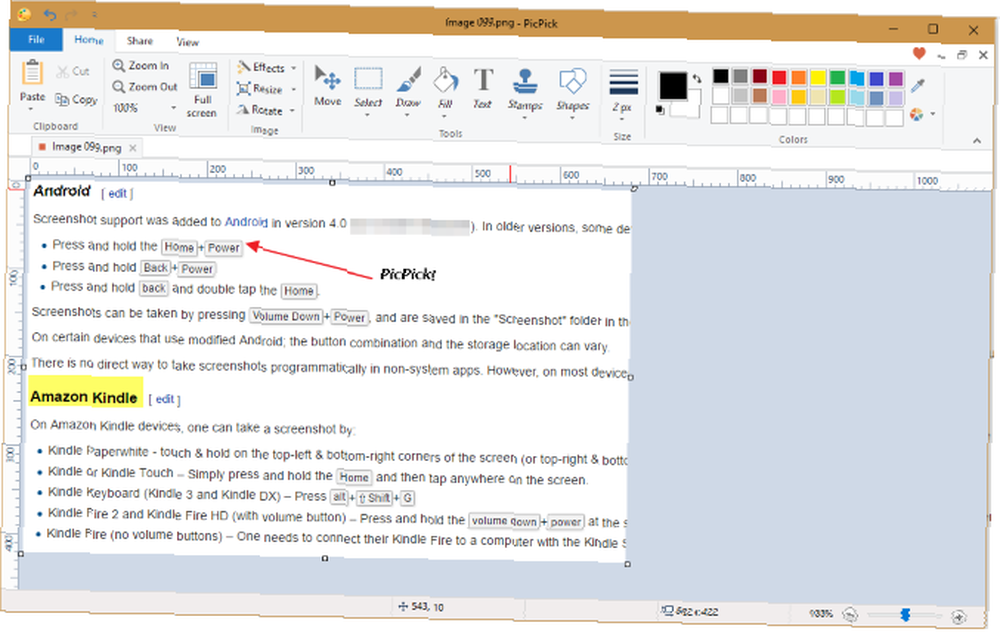
Task: Click the redo arrow in title bar
Action: coord(71,14)
